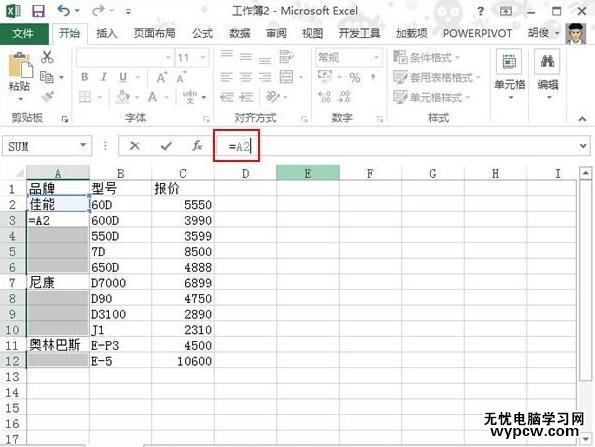Open clipboard dialog launcher

pos(65,119)
